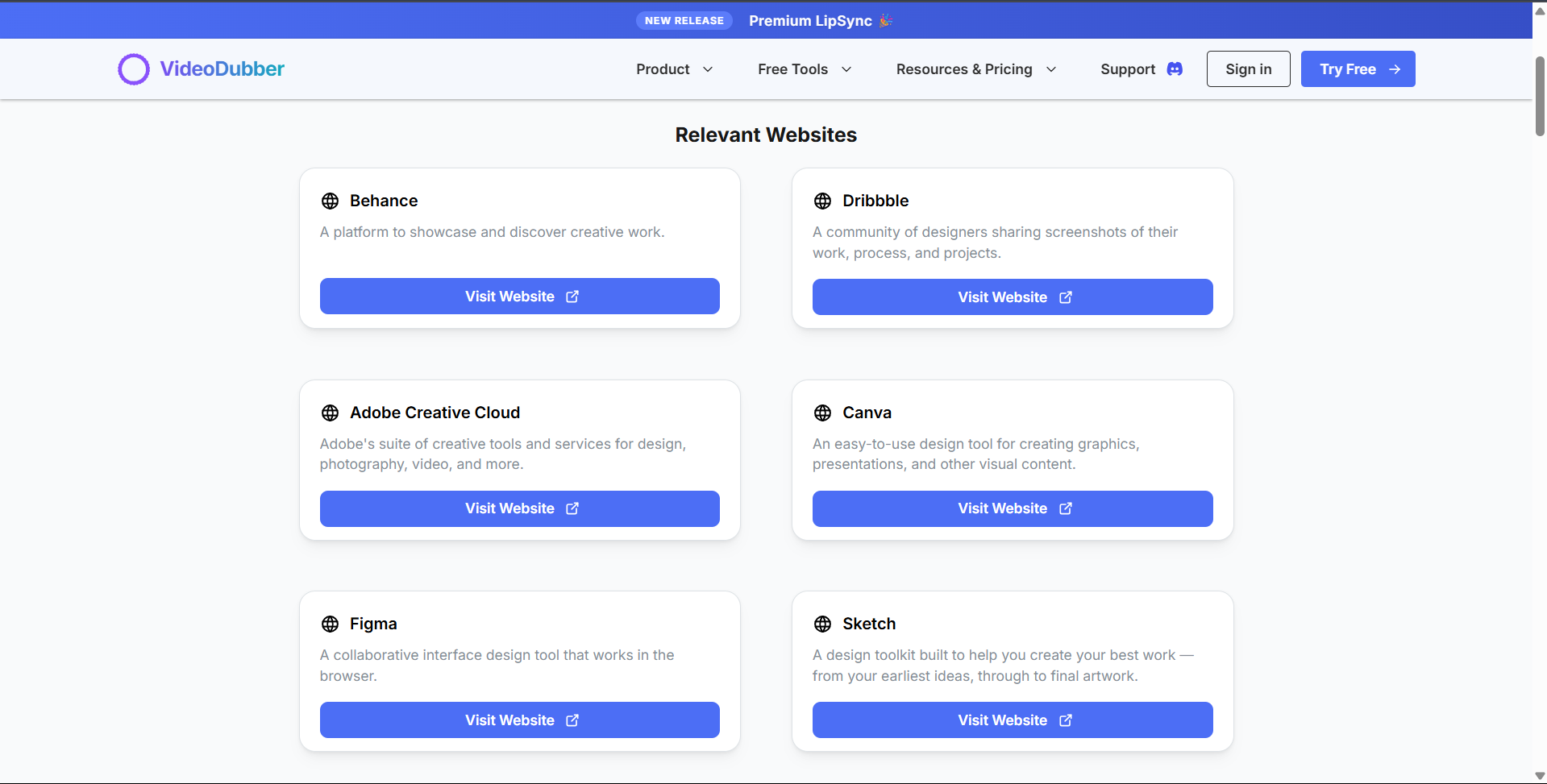Click the external-link icon in Figma's button
The width and height of the screenshot is (1547, 784).
coord(572,720)
